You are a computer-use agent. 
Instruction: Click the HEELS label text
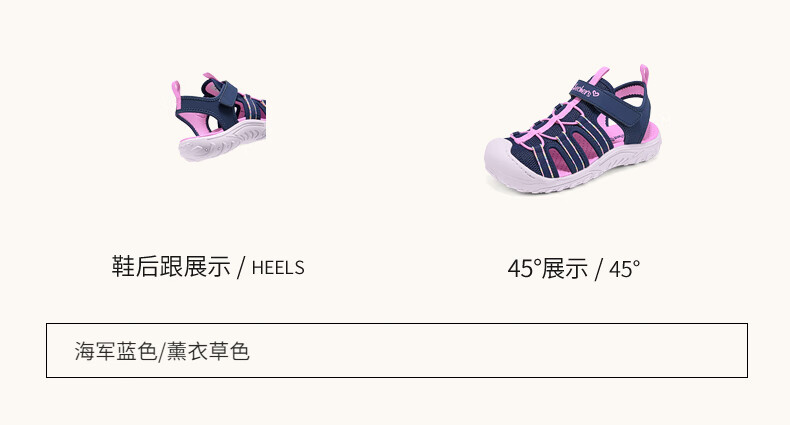[278, 268]
